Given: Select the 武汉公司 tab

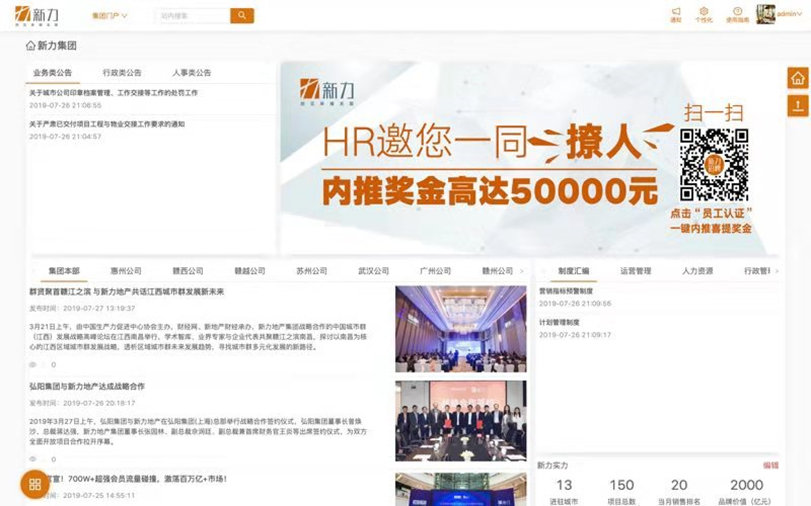Looking at the screenshot, I should (x=373, y=271).
